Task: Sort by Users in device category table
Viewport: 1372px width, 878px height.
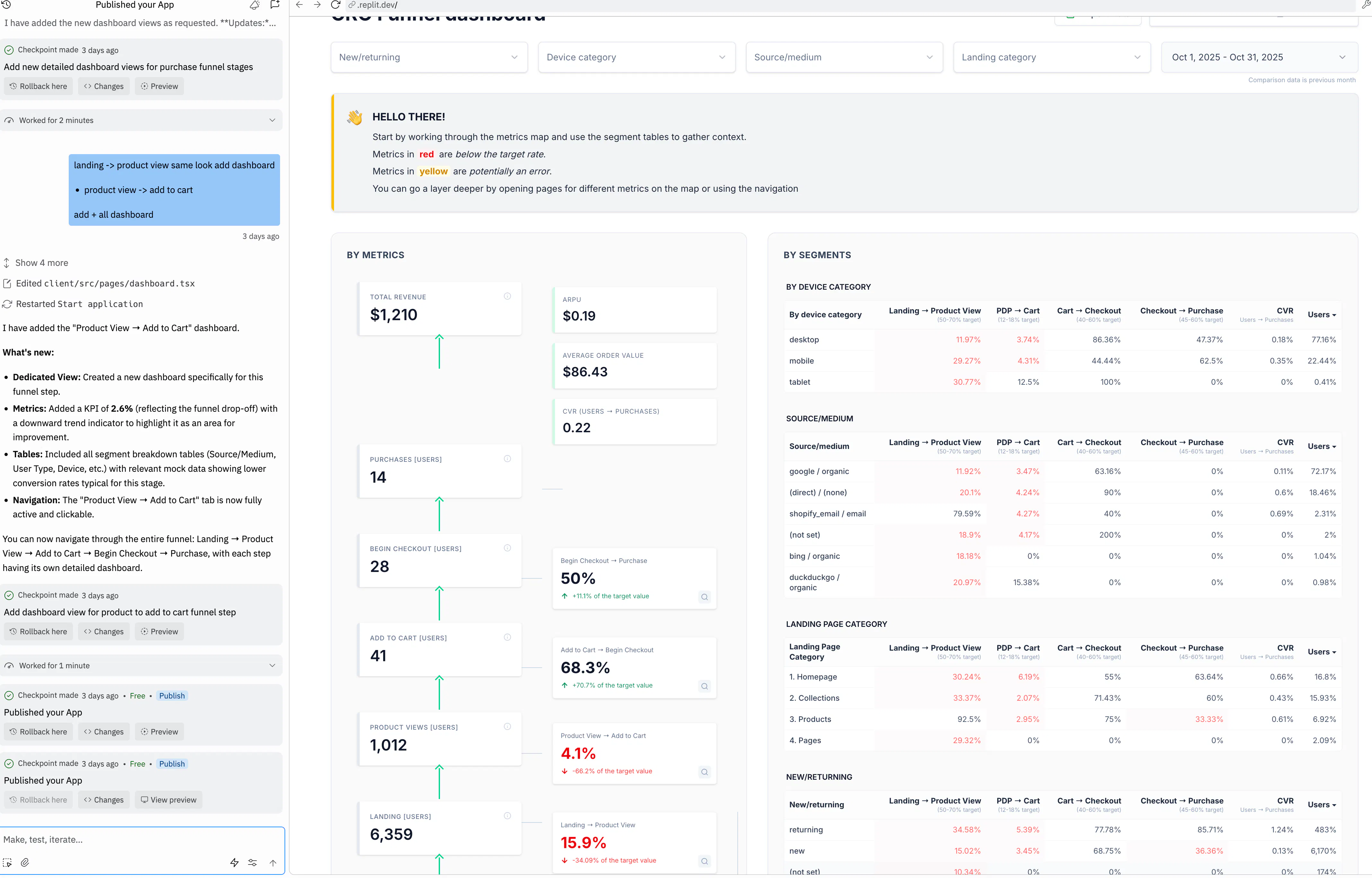Action: [x=1322, y=315]
